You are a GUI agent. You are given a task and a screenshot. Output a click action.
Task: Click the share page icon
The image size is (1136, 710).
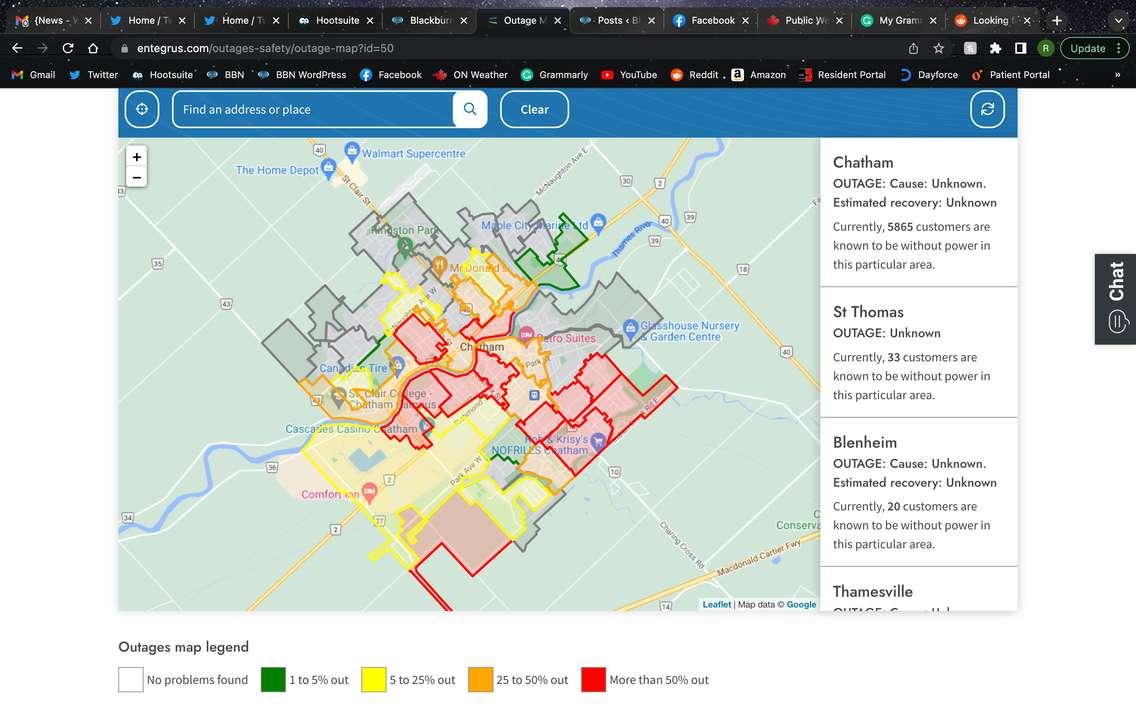[913, 48]
